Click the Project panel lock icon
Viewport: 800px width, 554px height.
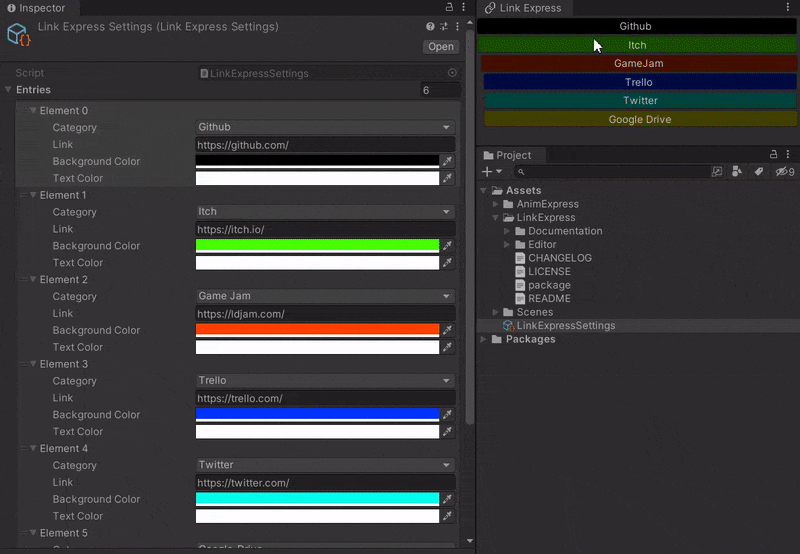tap(773, 154)
